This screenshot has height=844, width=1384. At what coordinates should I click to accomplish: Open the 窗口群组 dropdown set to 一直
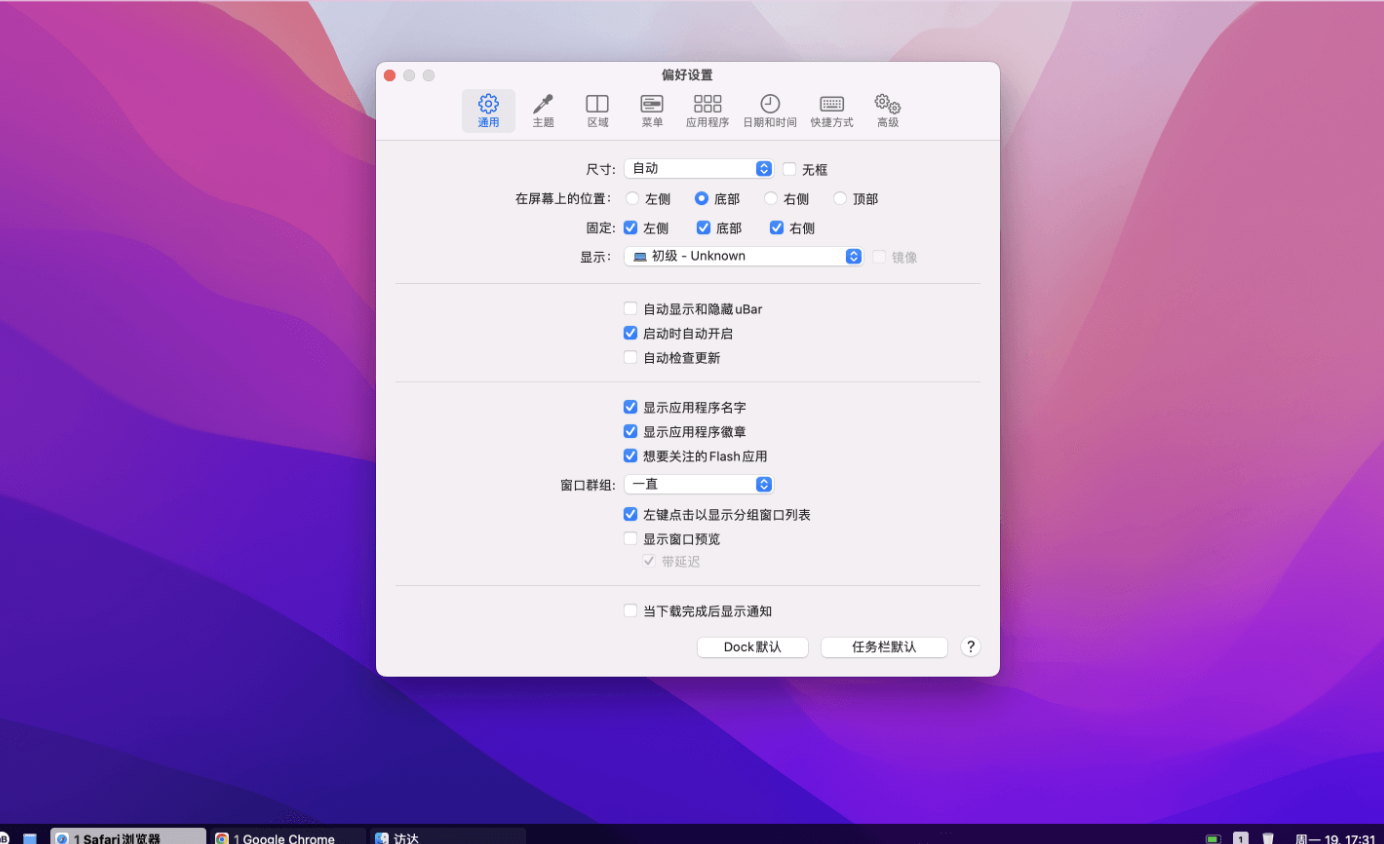click(698, 484)
